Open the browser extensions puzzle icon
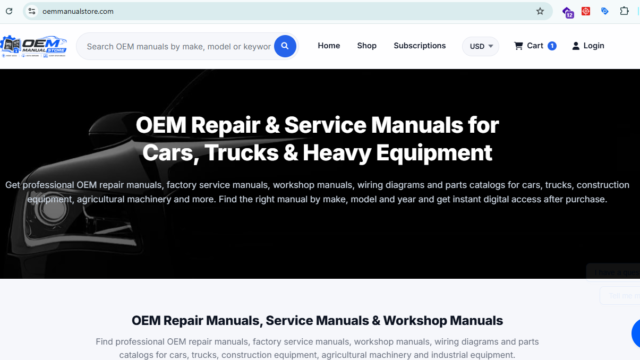 point(624,11)
